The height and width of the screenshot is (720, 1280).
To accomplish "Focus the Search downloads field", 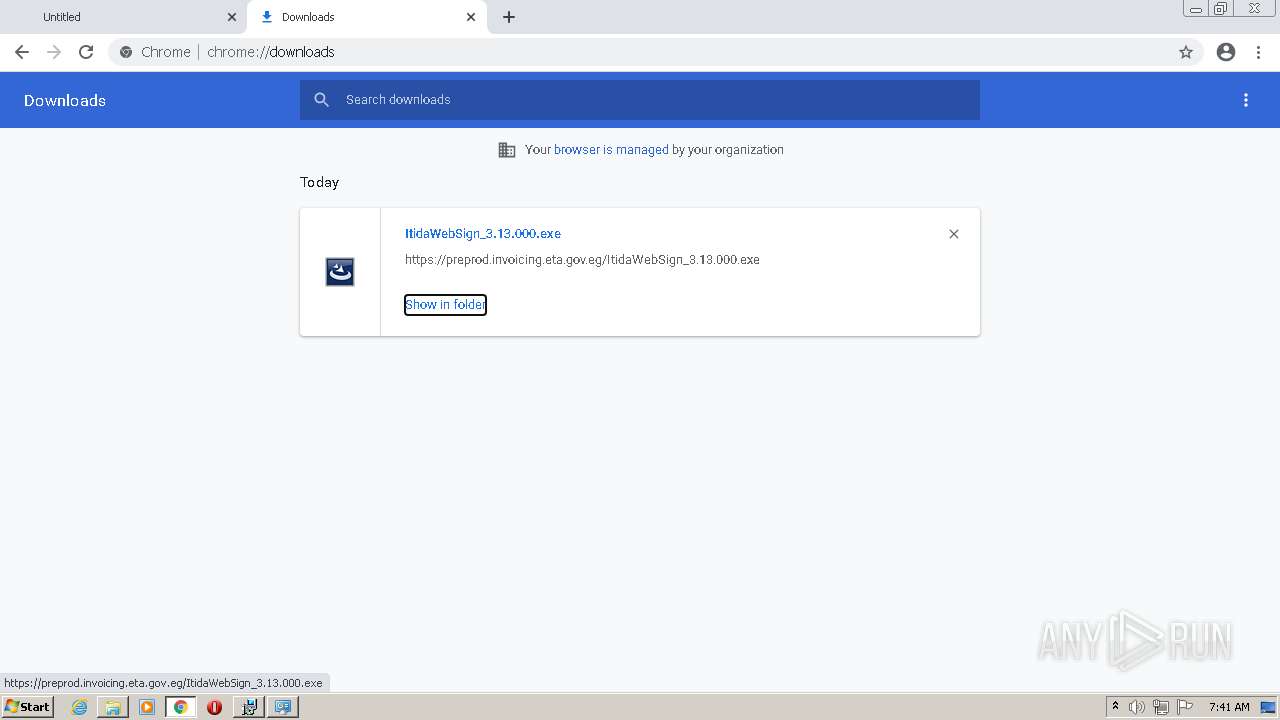I will 640,100.
